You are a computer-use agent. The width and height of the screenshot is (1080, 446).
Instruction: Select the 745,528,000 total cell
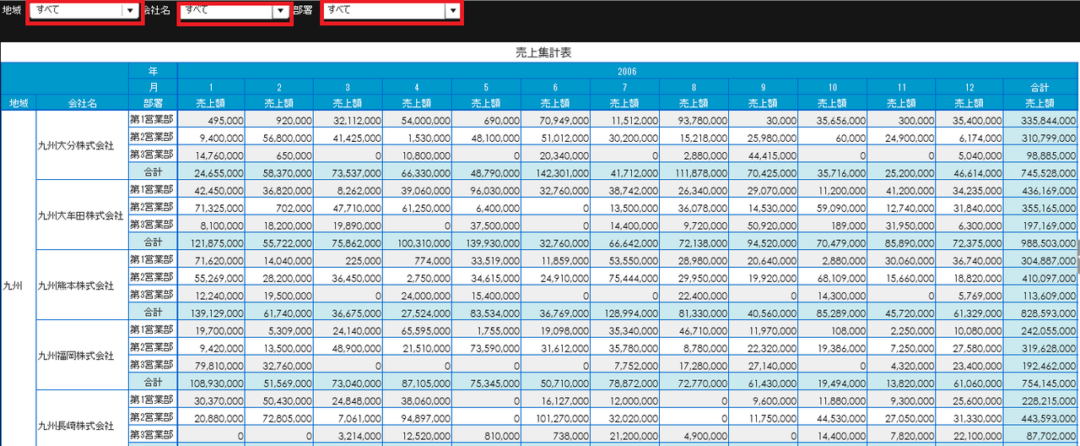(x=1040, y=172)
